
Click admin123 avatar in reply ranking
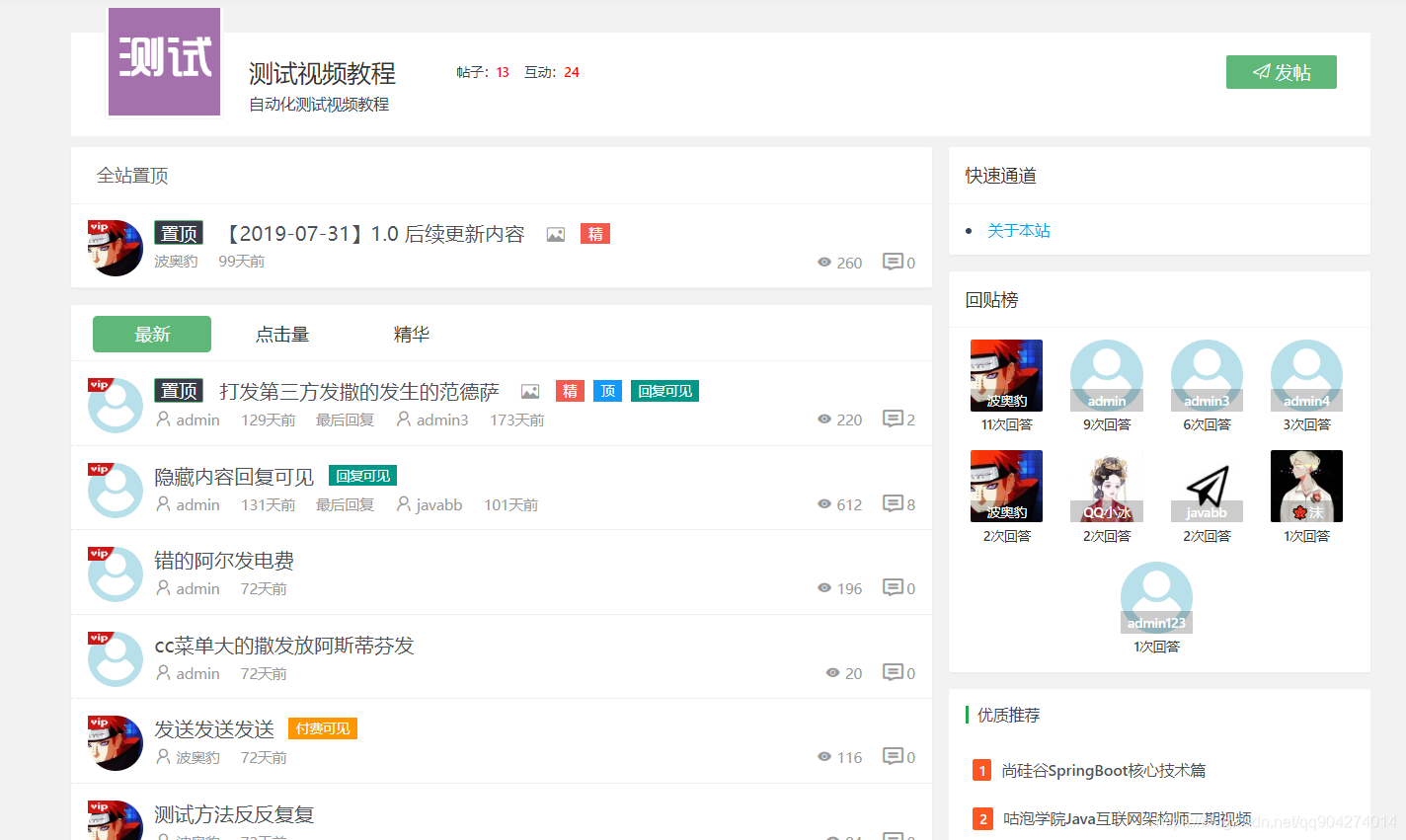[x=1156, y=597]
